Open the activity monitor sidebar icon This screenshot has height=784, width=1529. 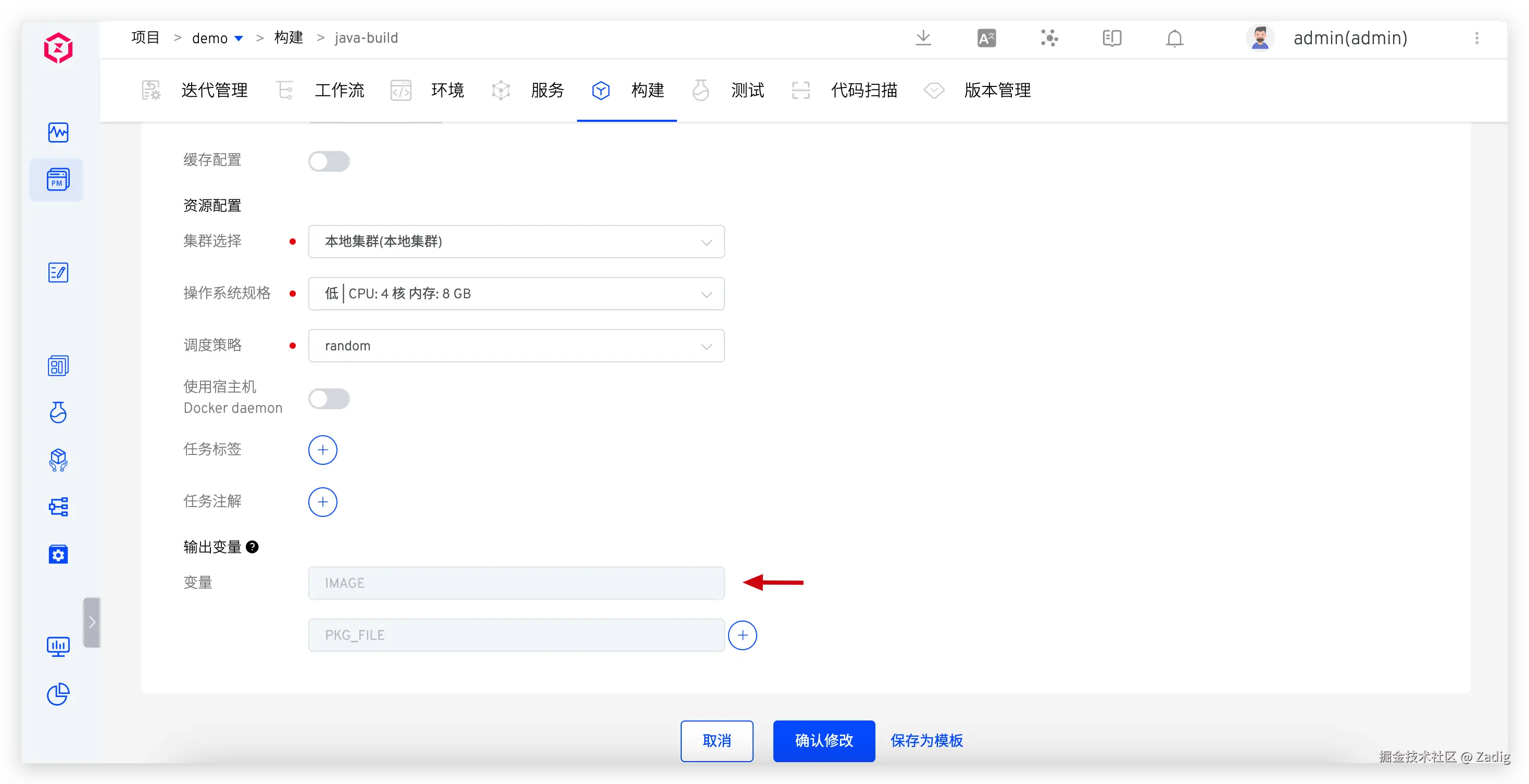(x=58, y=132)
